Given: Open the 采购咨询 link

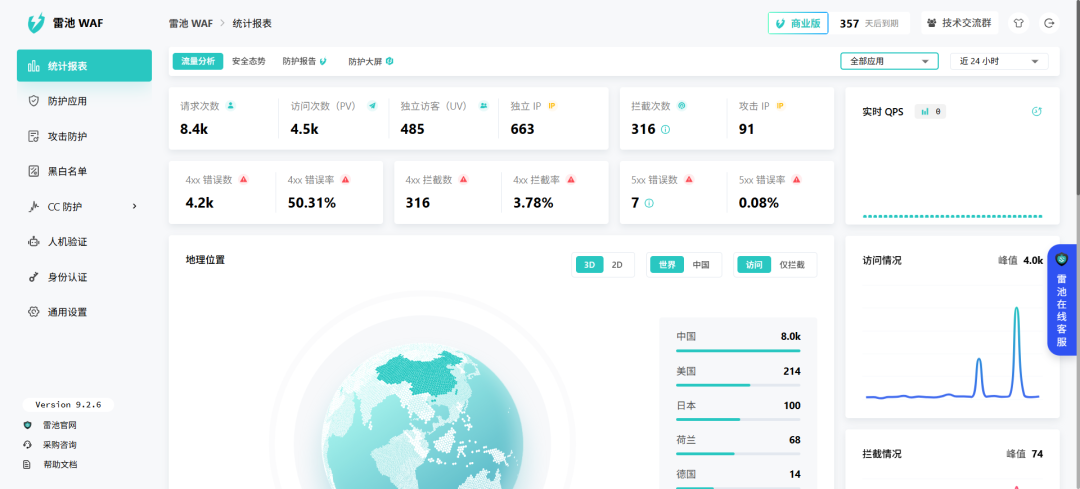Looking at the screenshot, I should click(59, 445).
